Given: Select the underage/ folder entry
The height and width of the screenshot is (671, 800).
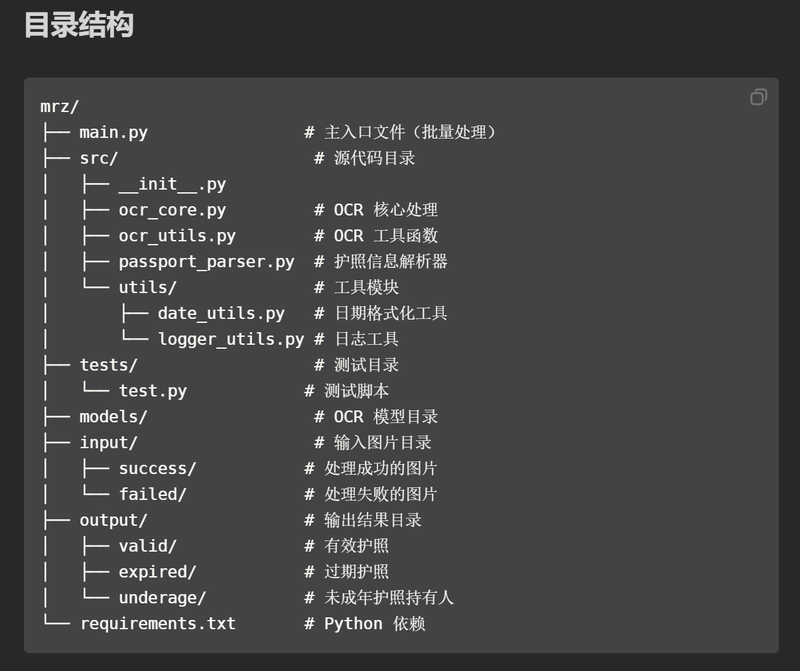Looking at the screenshot, I should [162, 598].
